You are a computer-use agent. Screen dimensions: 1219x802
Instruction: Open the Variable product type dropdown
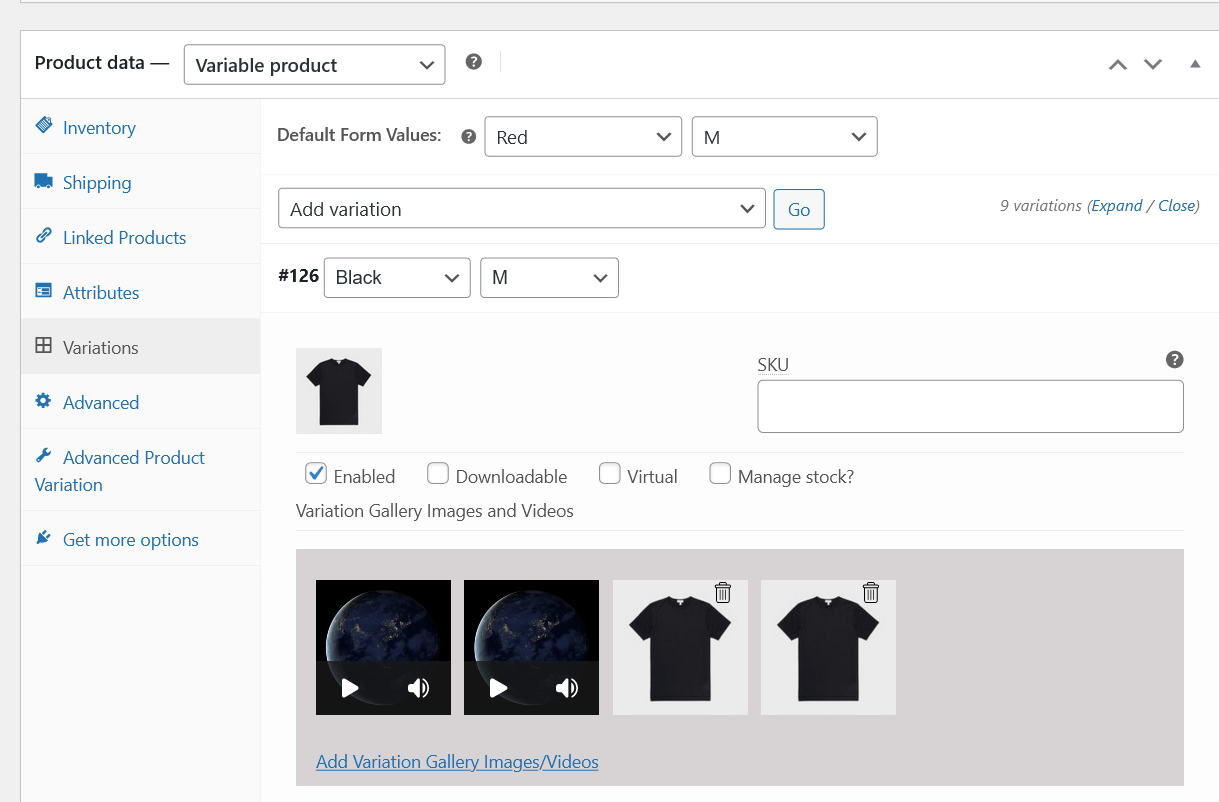(x=314, y=66)
